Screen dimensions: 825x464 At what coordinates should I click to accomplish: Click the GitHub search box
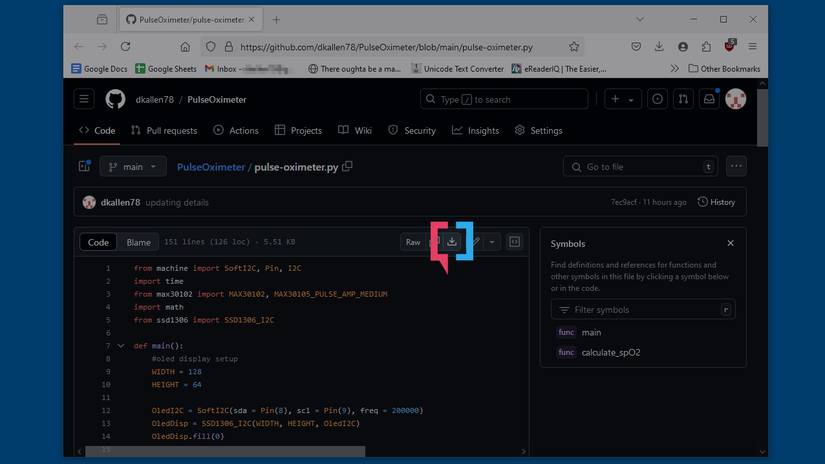click(x=504, y=99)
